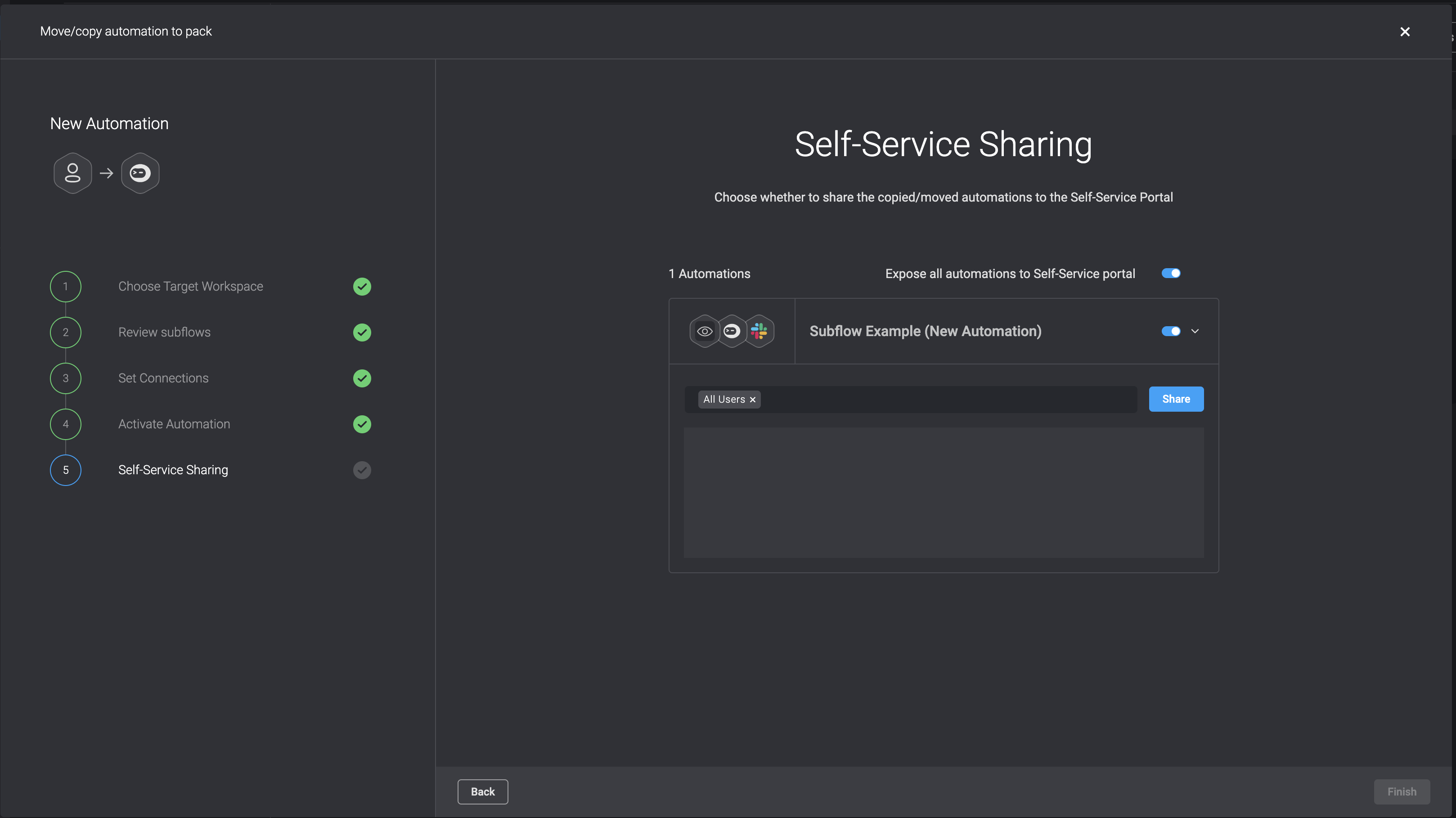Select step 4 circle for Activate Automation

(x=66, y=424)
